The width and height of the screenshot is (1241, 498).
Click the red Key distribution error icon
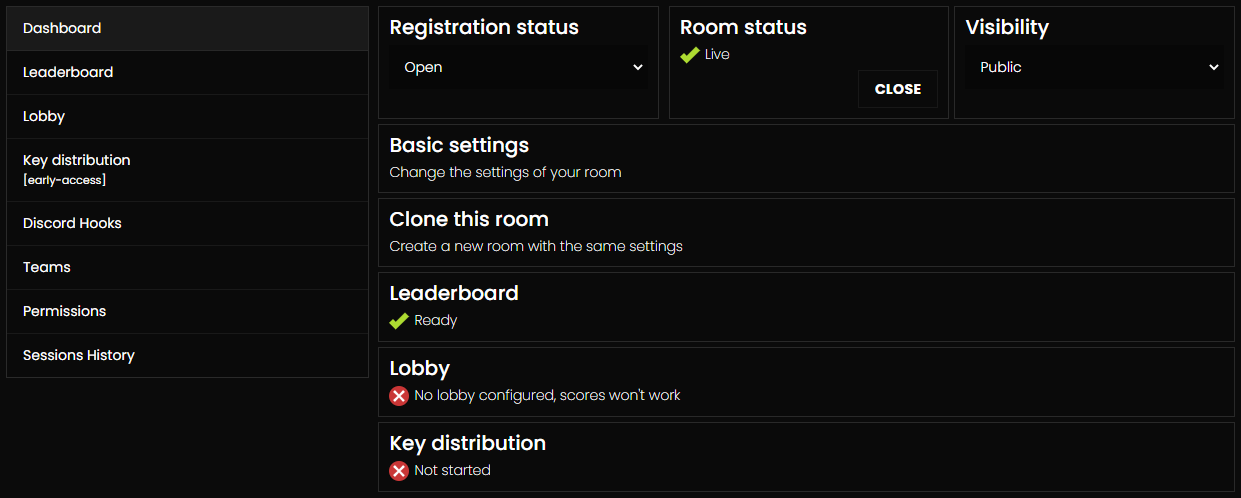(x=399, y=471)
